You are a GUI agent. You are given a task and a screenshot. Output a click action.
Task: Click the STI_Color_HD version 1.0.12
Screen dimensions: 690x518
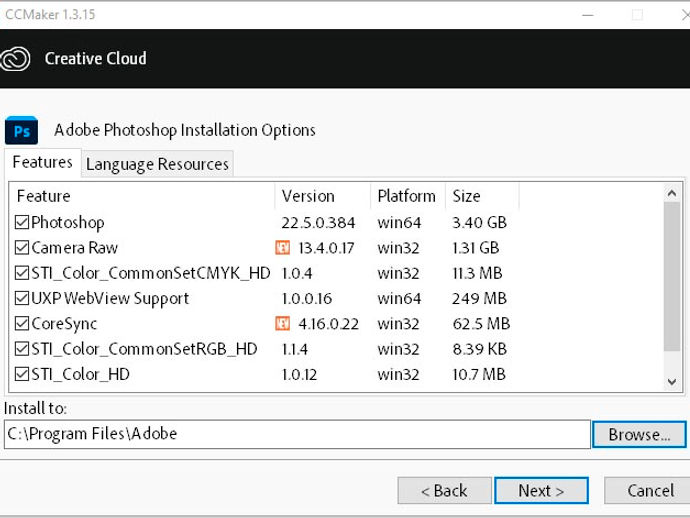[x=299, y=375]
